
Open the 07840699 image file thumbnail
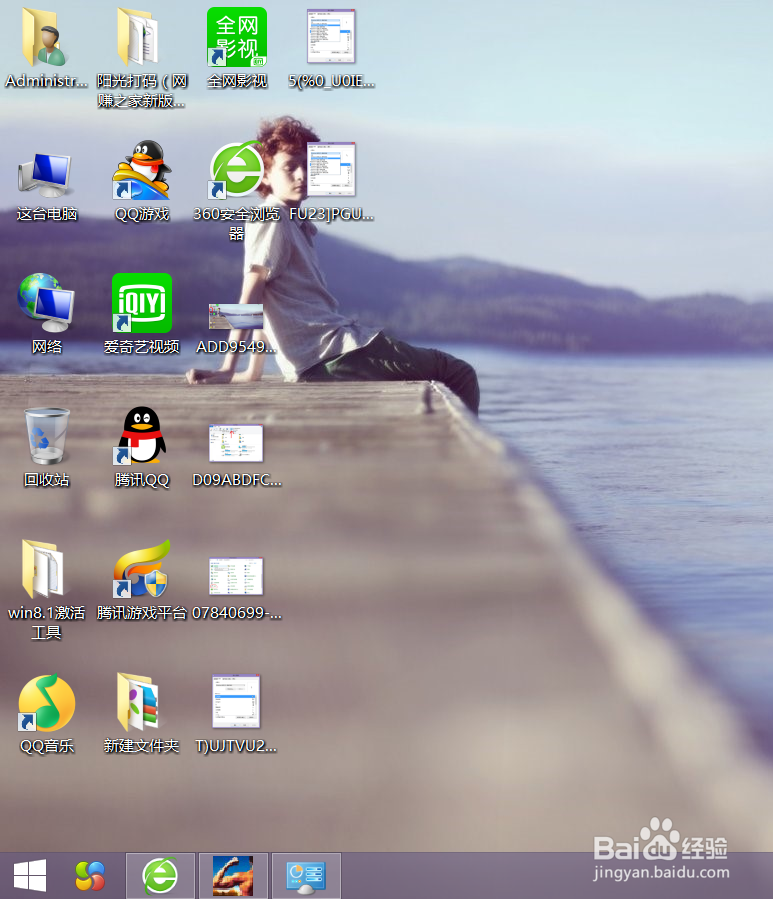click(x=236, y=576)
